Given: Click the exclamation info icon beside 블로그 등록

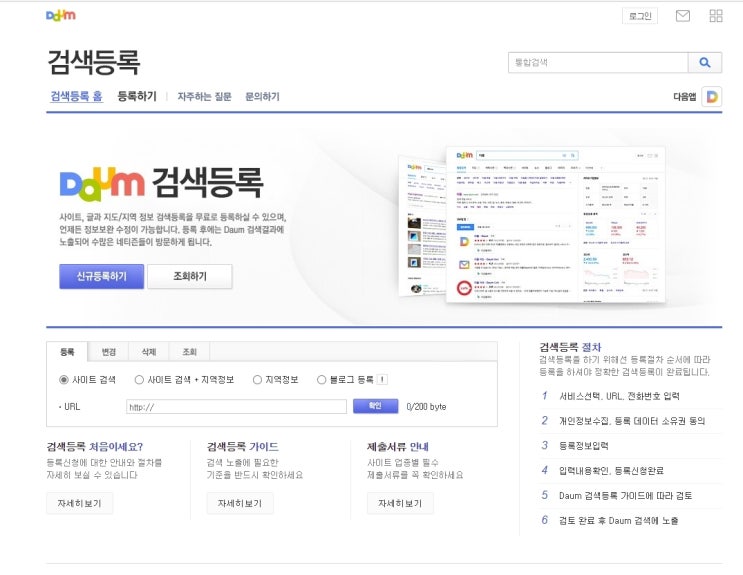Looking at the screenshot, I should pyautogui.click(x=382, y=379).
